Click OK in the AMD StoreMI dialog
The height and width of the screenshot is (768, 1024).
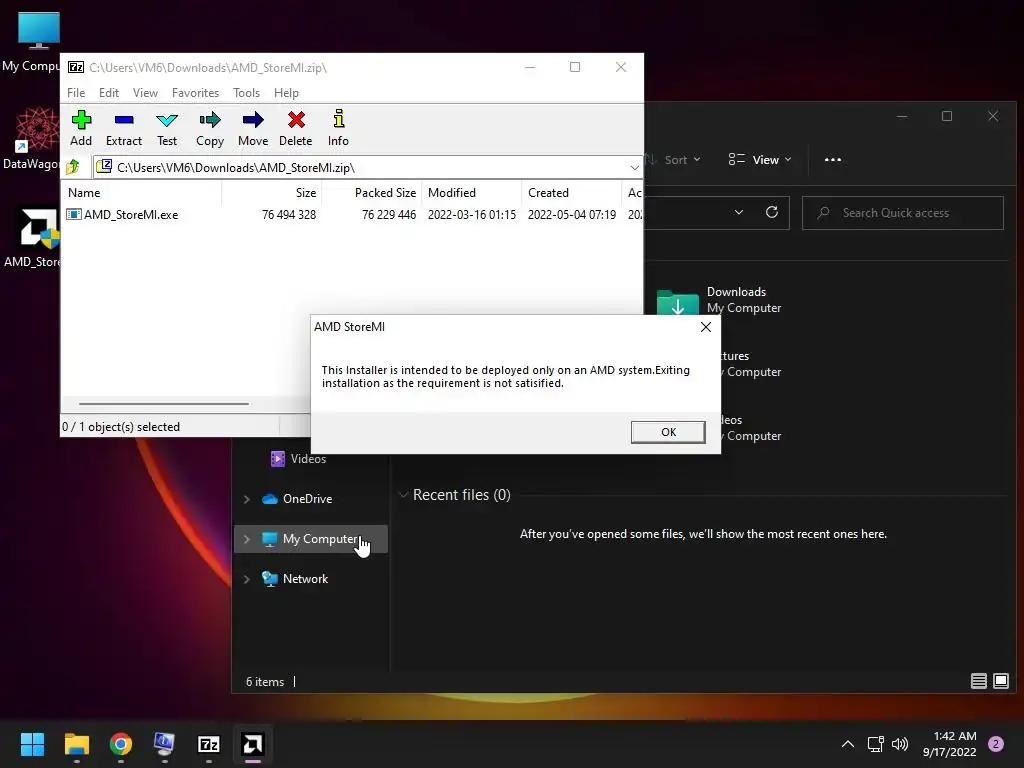[667, 432]
